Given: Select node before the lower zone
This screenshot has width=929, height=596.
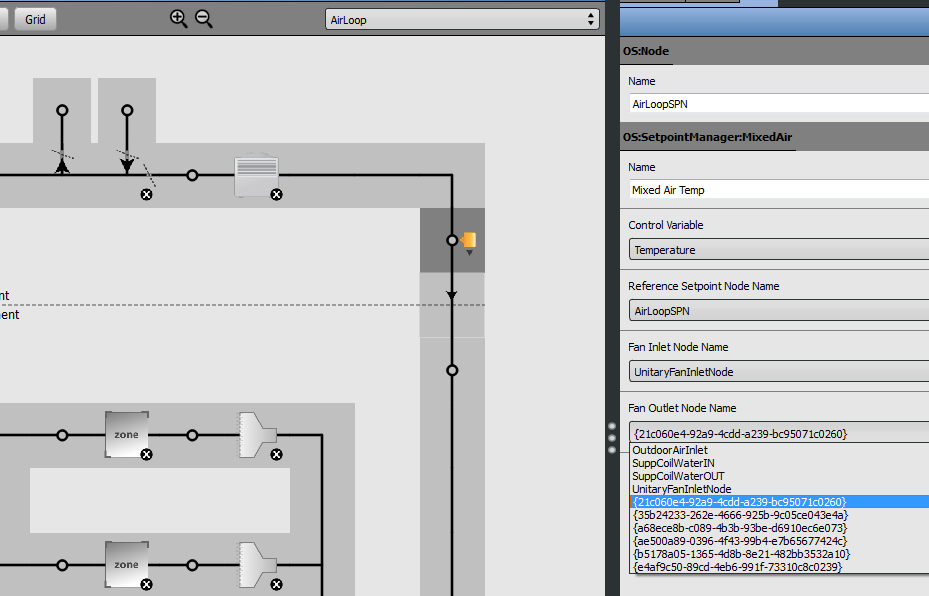Looking at the screenshot, I should [62, 565].
